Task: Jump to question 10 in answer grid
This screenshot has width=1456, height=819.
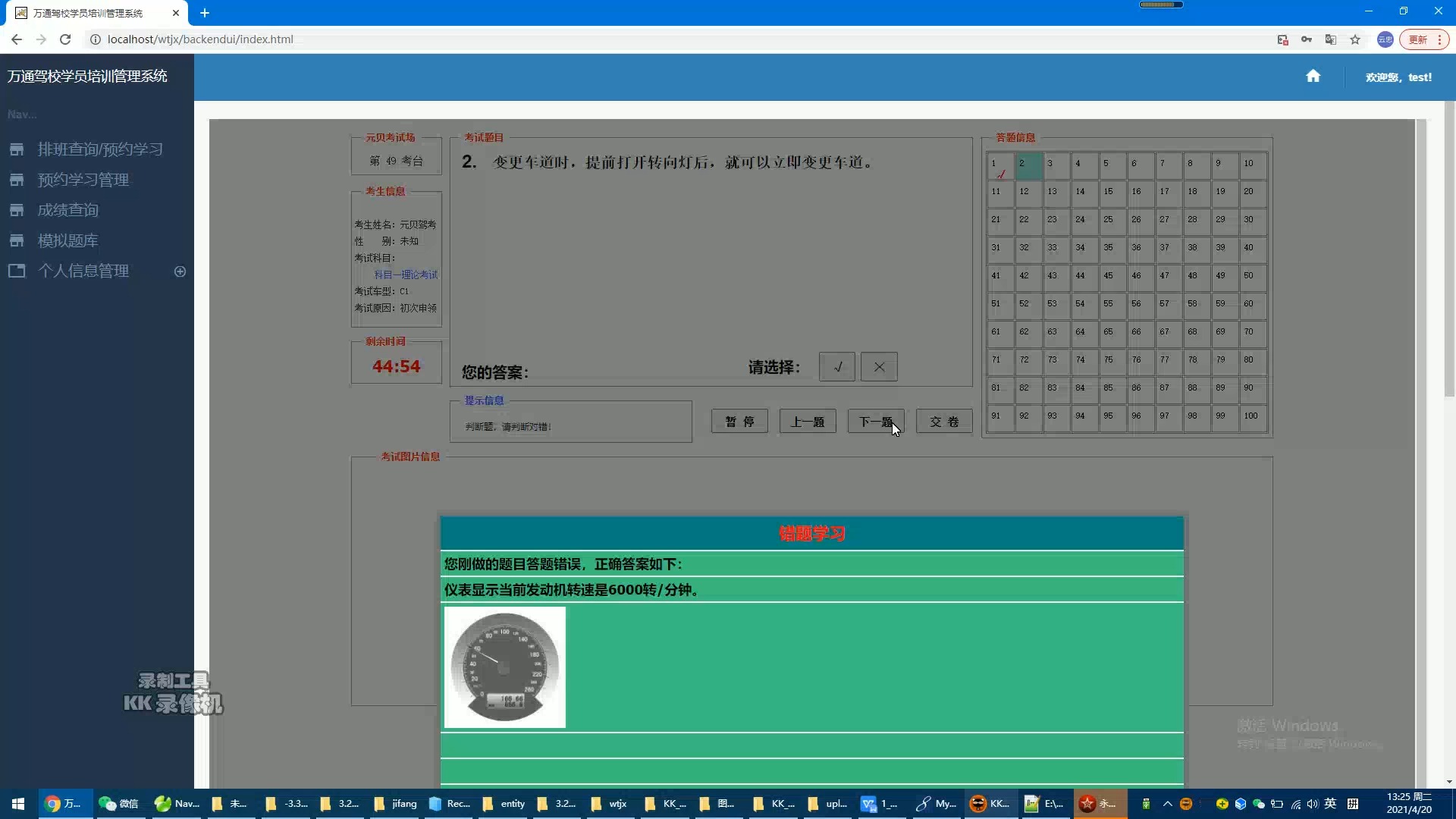Action: click(x=1253, y=167)
